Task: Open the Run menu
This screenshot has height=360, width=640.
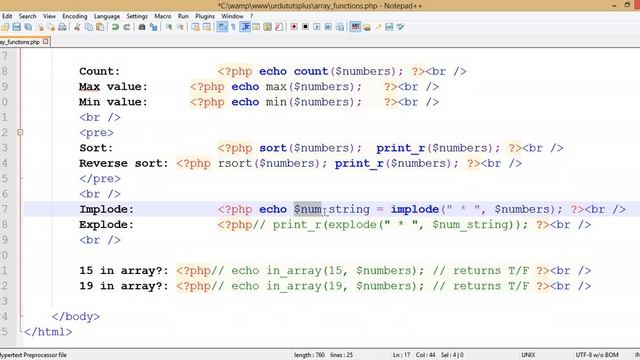Action: click(183, 16)
